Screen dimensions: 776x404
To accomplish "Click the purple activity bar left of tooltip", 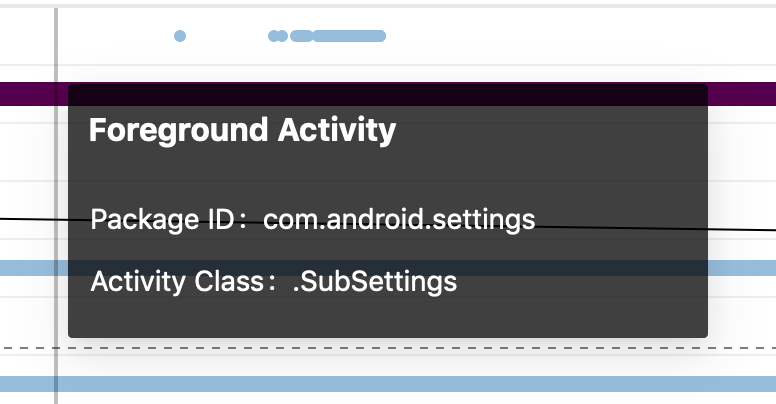I will click(30, 94).
